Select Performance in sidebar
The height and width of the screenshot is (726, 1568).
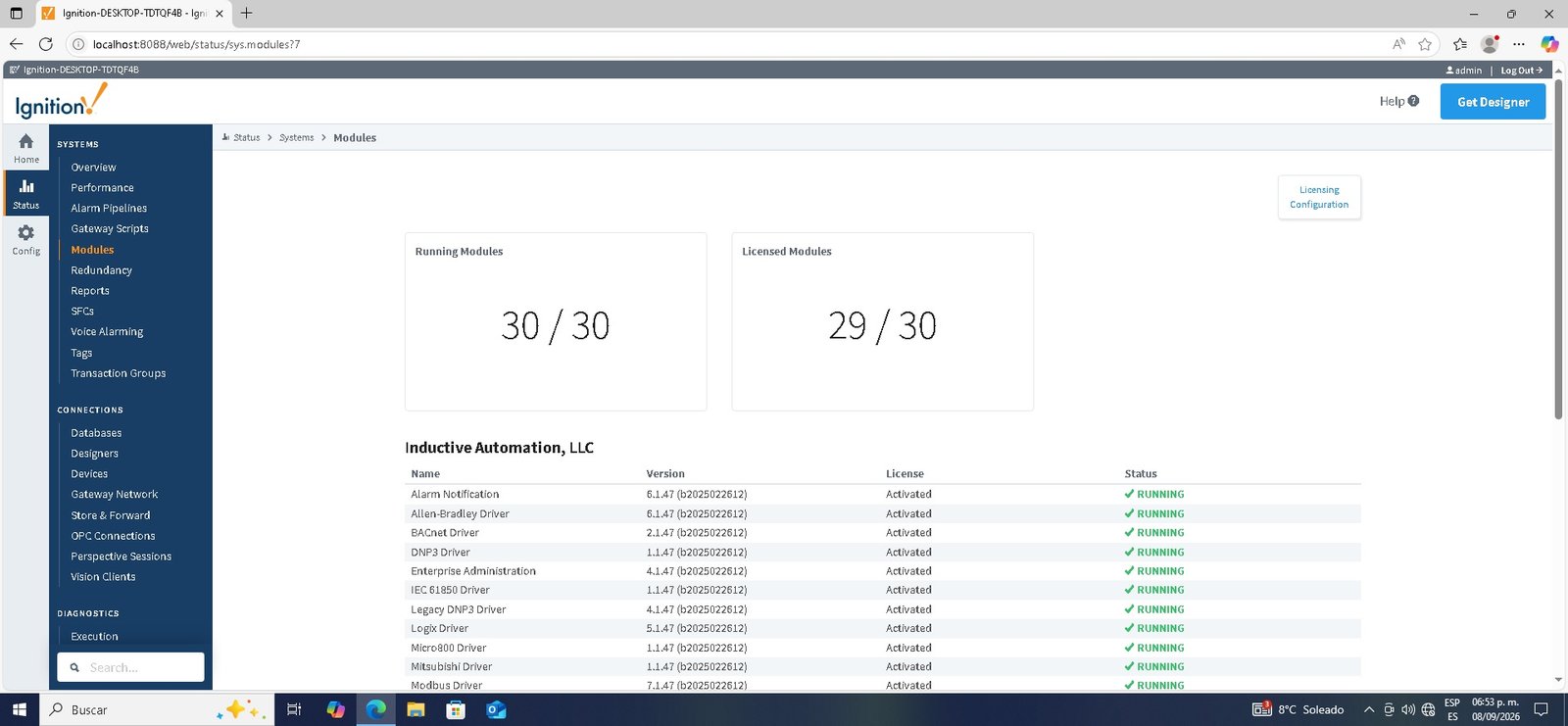[102, 188]
